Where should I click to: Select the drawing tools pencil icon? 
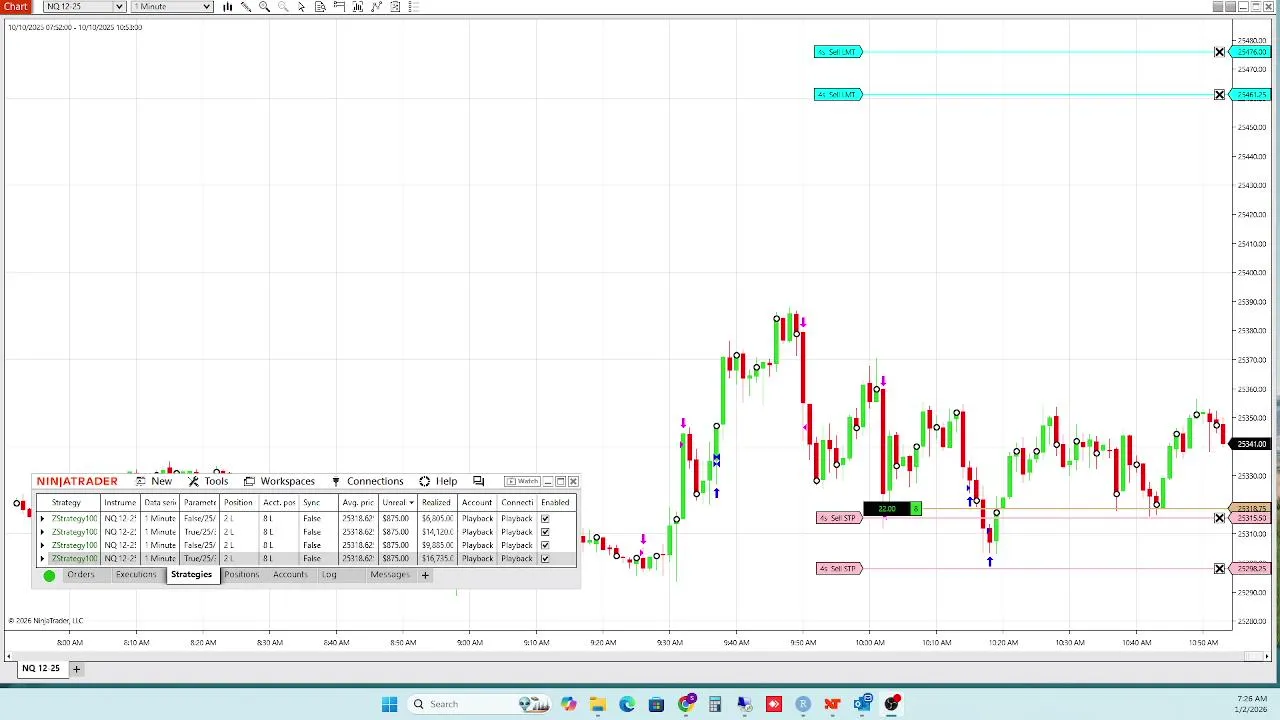coord(246,7)
